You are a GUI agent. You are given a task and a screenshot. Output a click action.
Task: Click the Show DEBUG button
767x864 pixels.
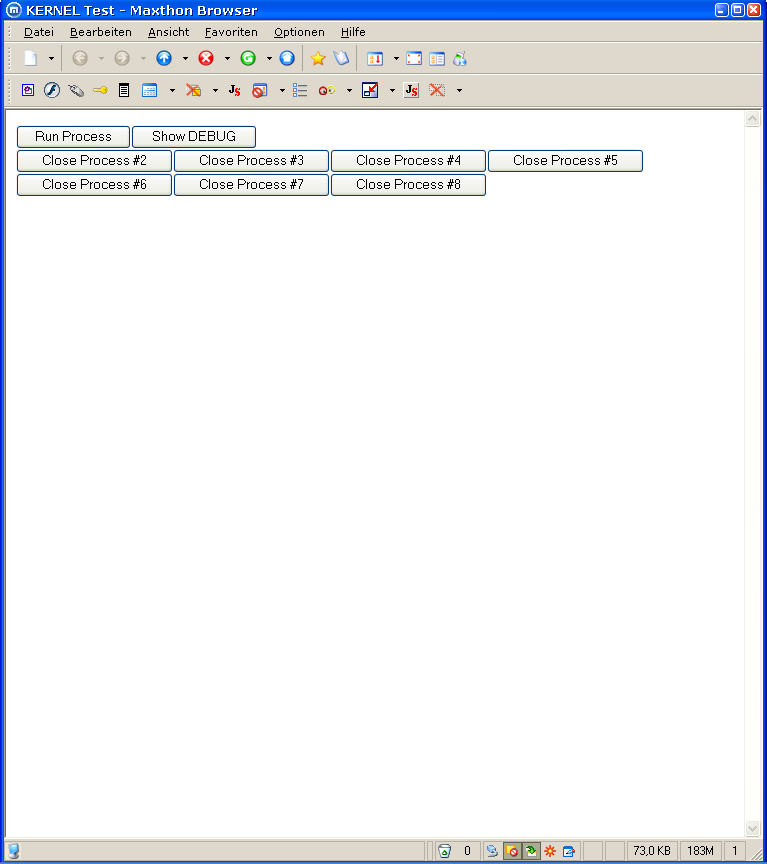pos(194,137)
